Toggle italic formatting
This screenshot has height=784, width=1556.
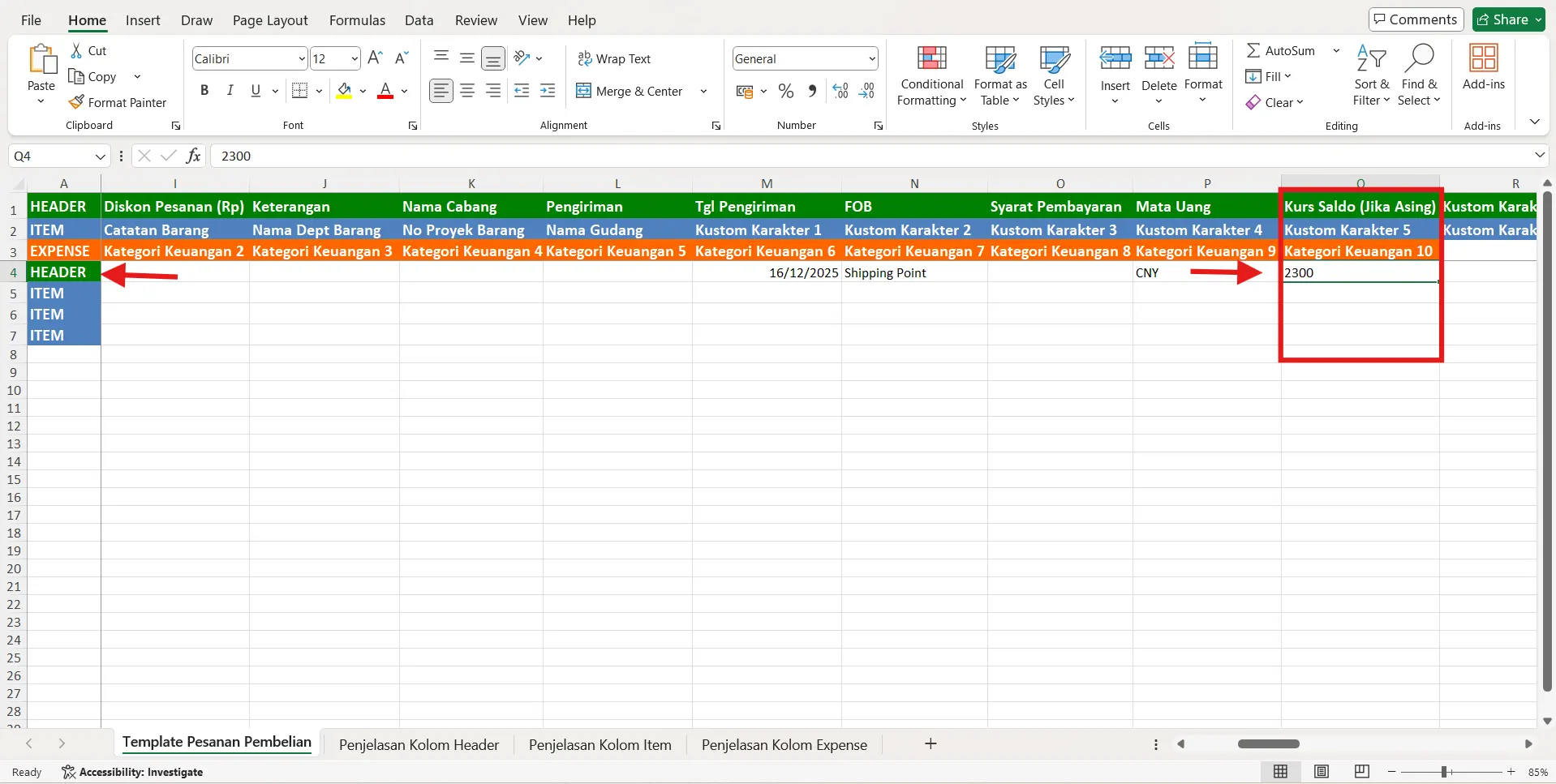tap(230, 89)
